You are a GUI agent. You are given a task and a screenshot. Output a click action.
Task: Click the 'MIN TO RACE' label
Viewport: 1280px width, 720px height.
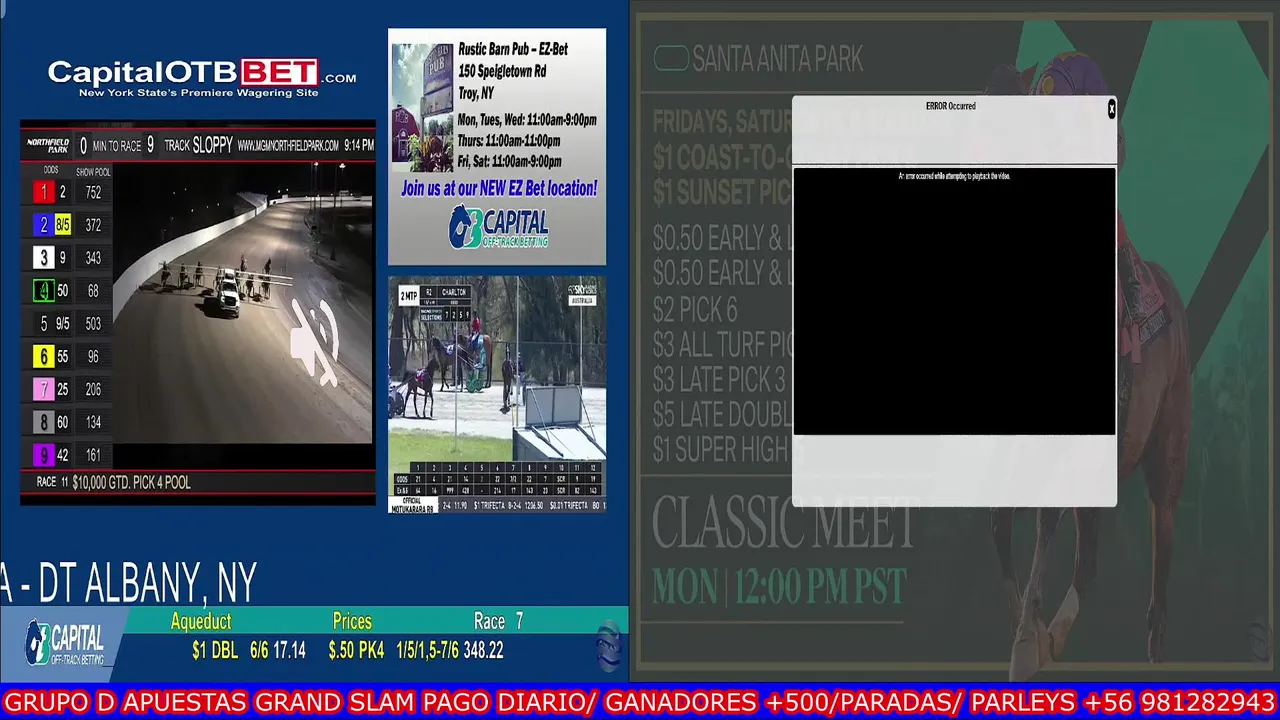[117, 146]
